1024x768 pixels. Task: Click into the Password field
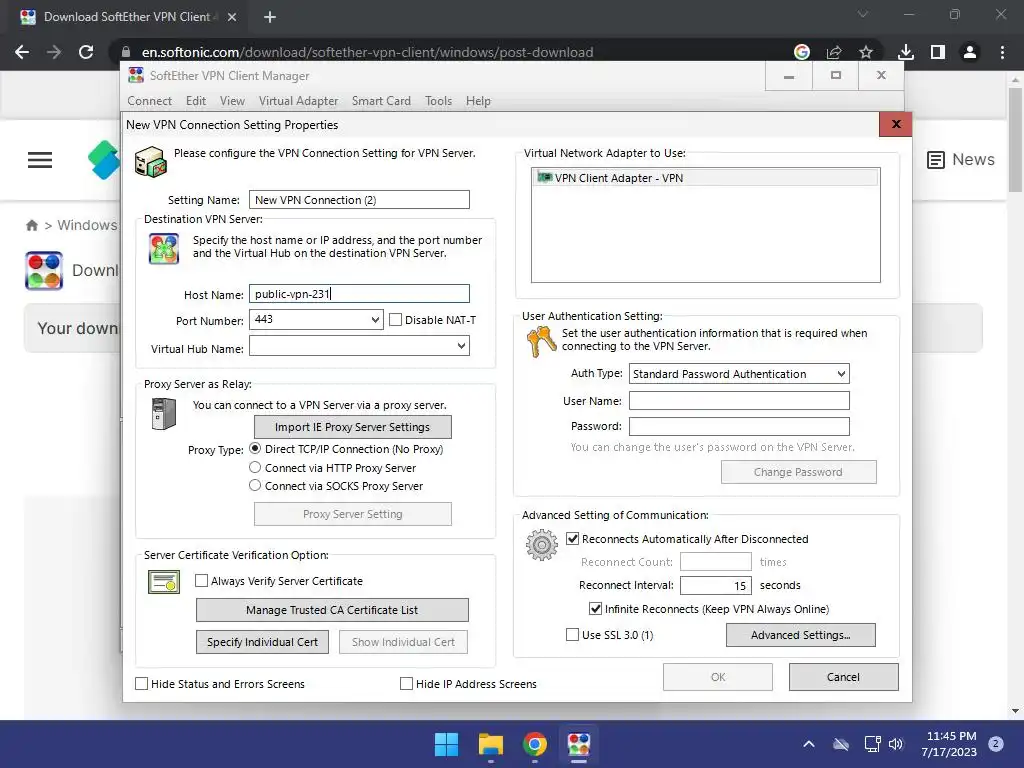pyautogui.click(x=739, y=426)
